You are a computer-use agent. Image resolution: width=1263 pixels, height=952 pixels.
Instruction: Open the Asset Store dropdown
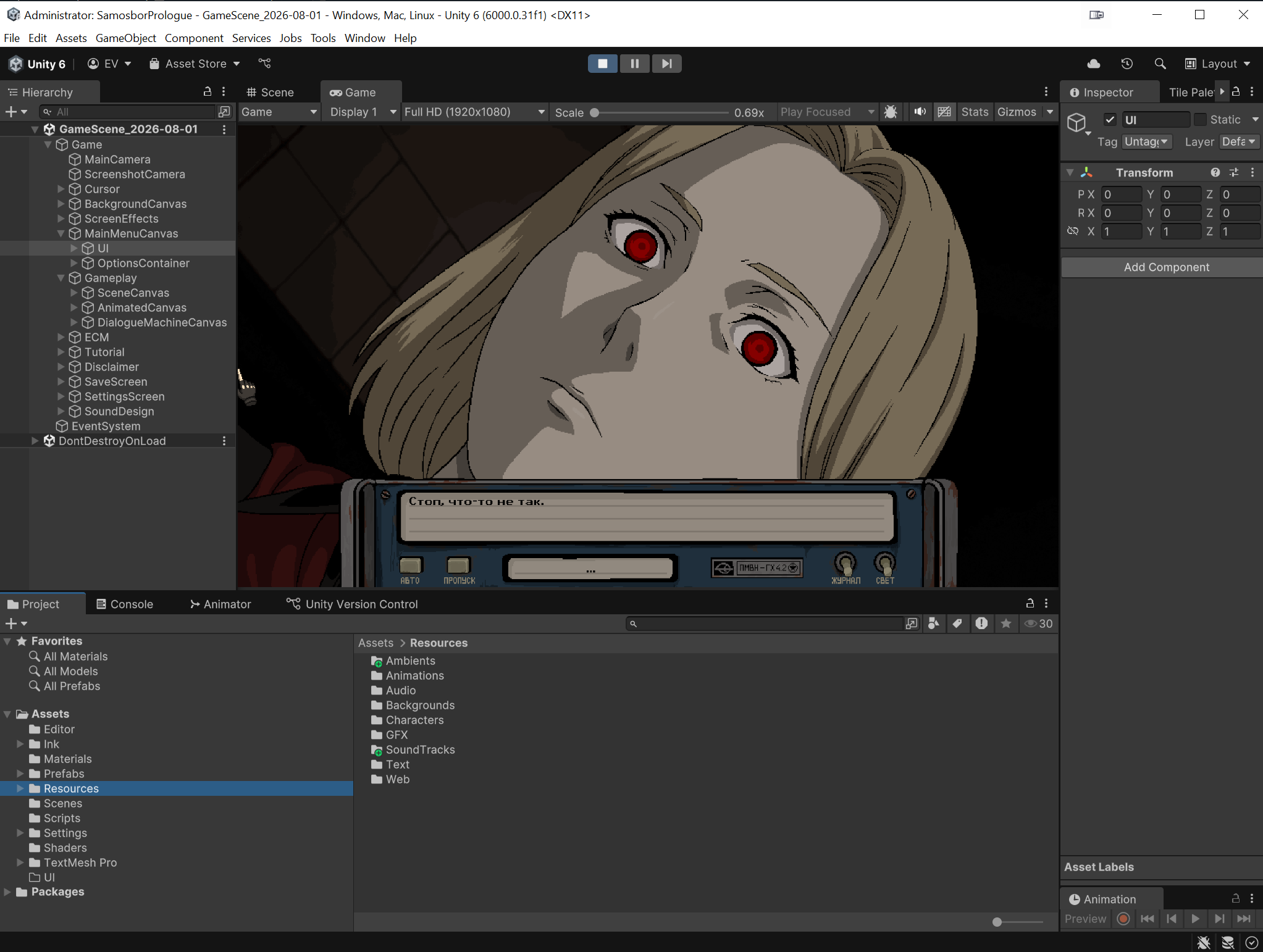click(195, 64)
